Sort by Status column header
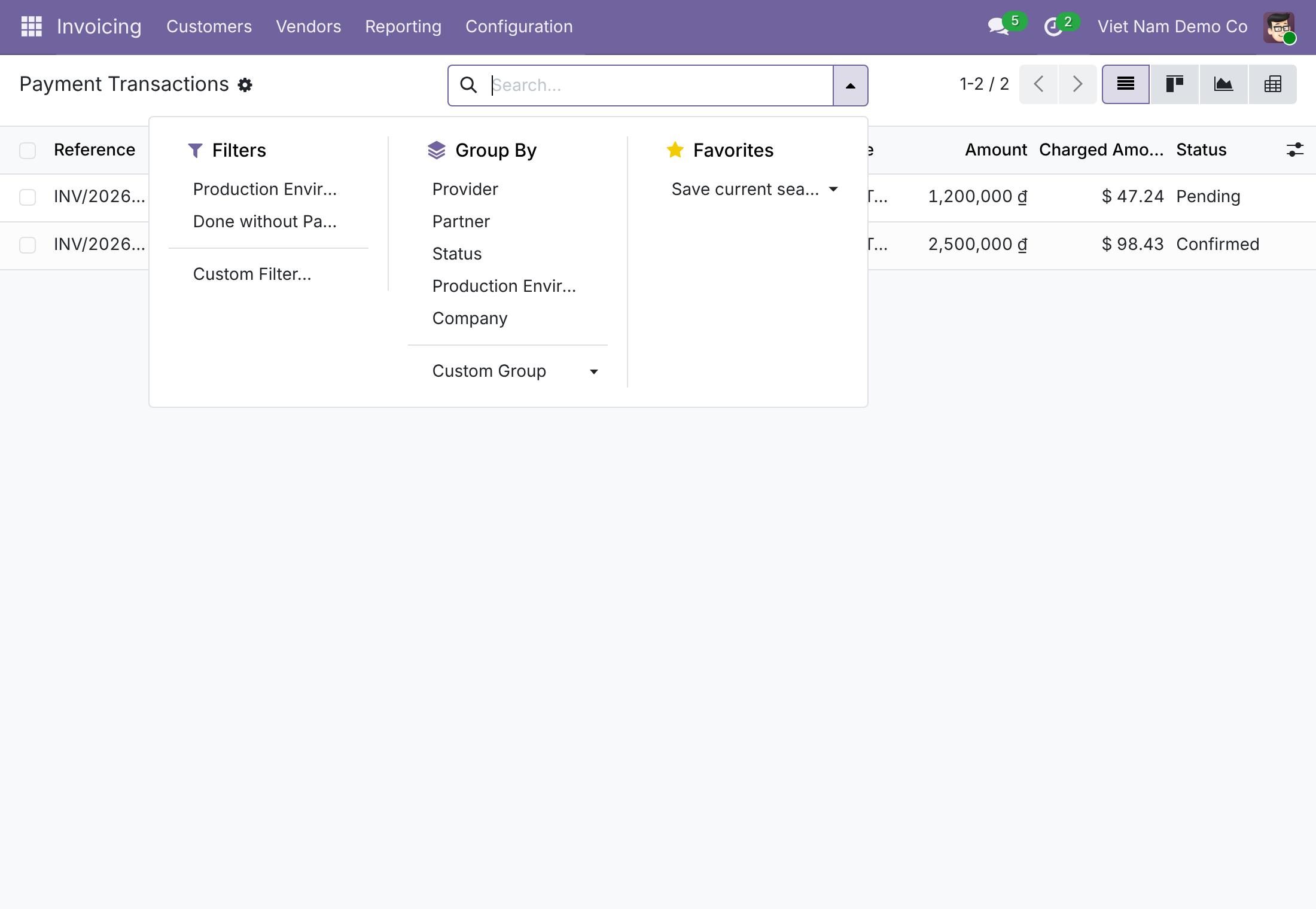The height and width of the screenshot is (909, 1316). click(1201, 150)
